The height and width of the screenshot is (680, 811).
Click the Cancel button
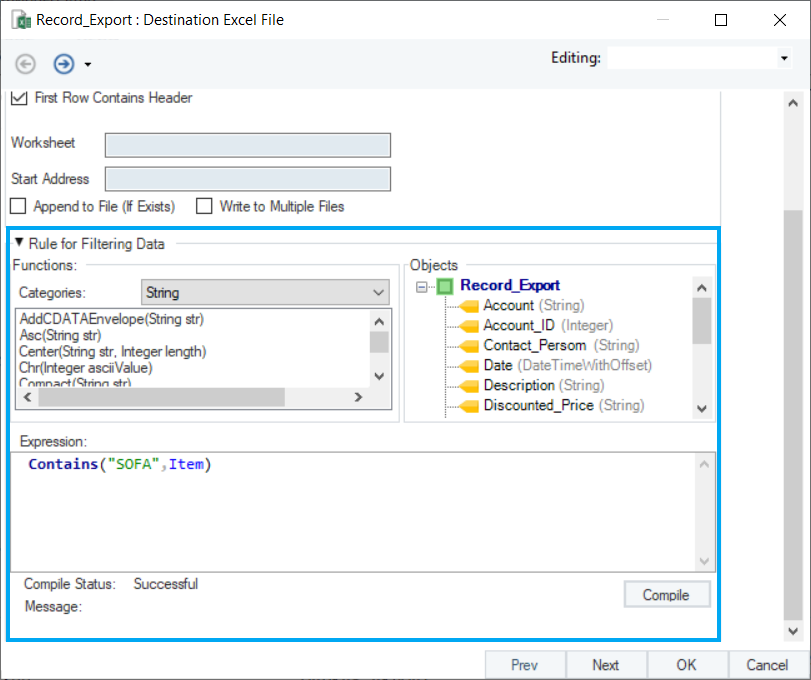pyautogui.click(x=768, y=665)
